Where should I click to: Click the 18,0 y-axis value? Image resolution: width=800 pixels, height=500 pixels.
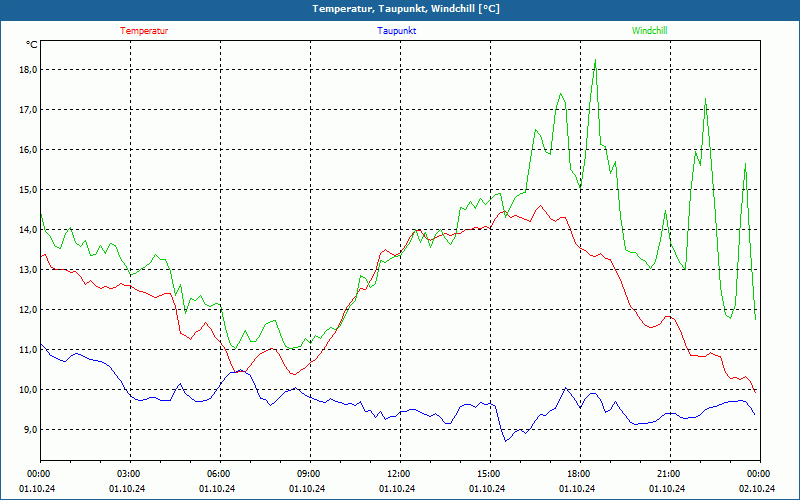(30, 70)
